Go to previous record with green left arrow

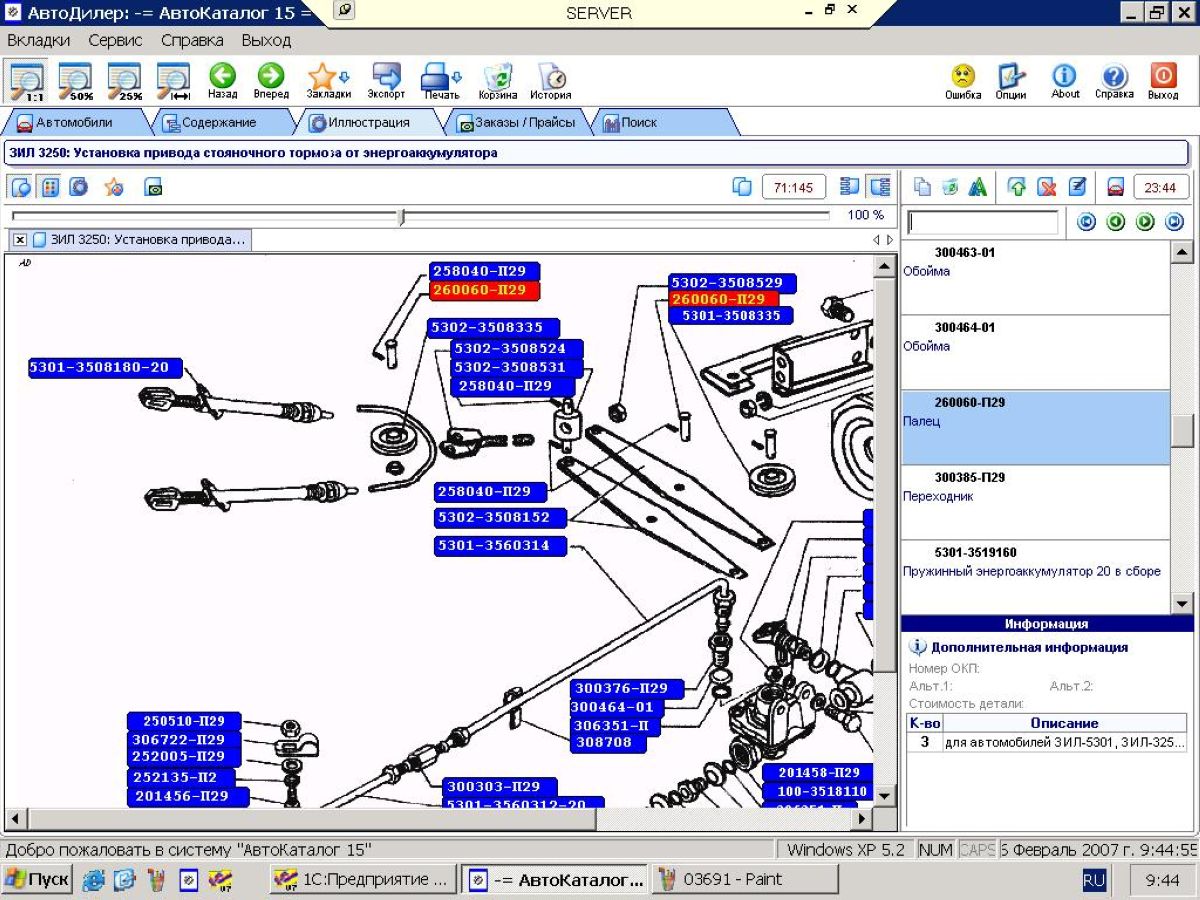(x=1116, y=222)
